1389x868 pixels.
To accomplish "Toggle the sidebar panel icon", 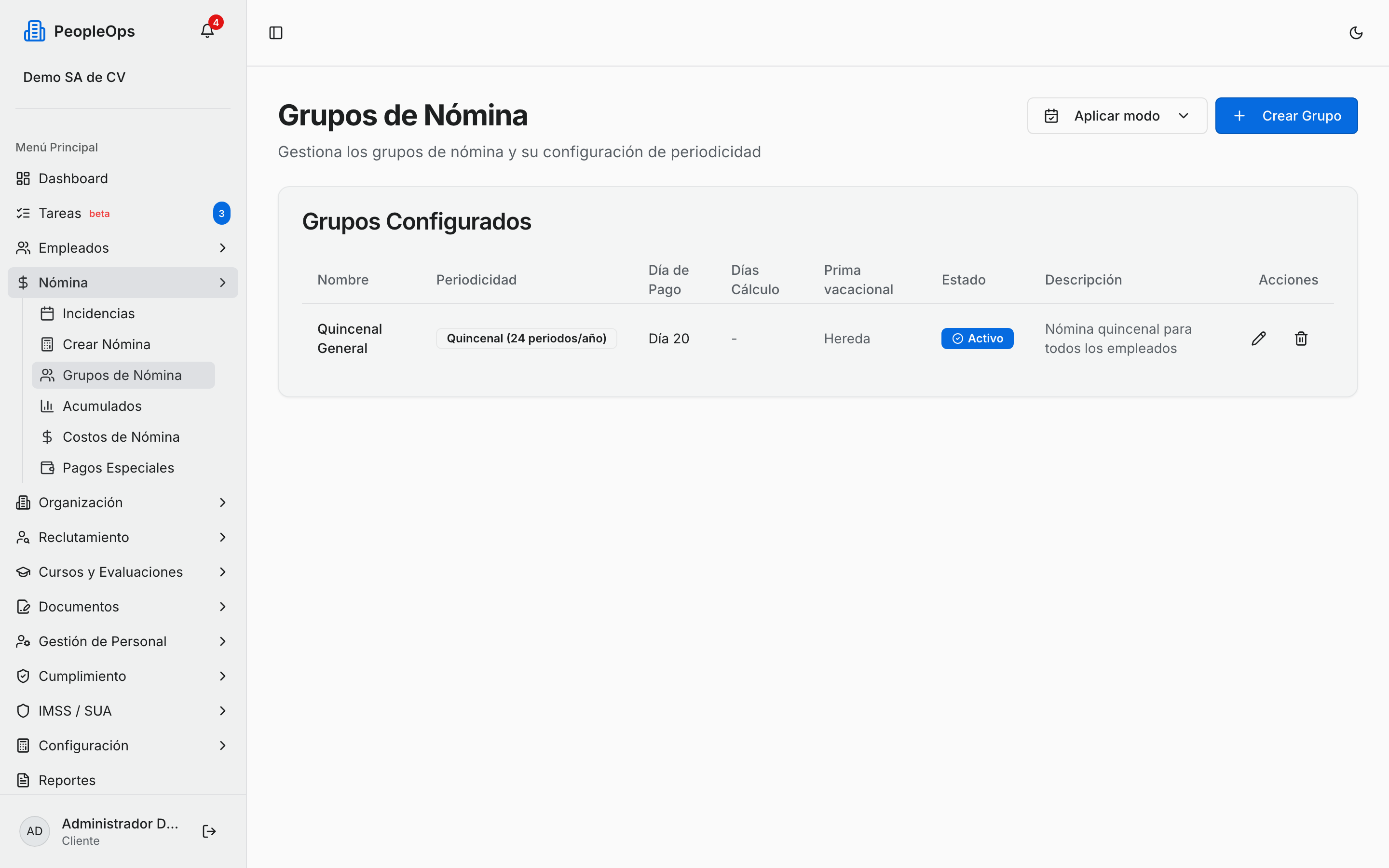I will [x=276, y=33].
